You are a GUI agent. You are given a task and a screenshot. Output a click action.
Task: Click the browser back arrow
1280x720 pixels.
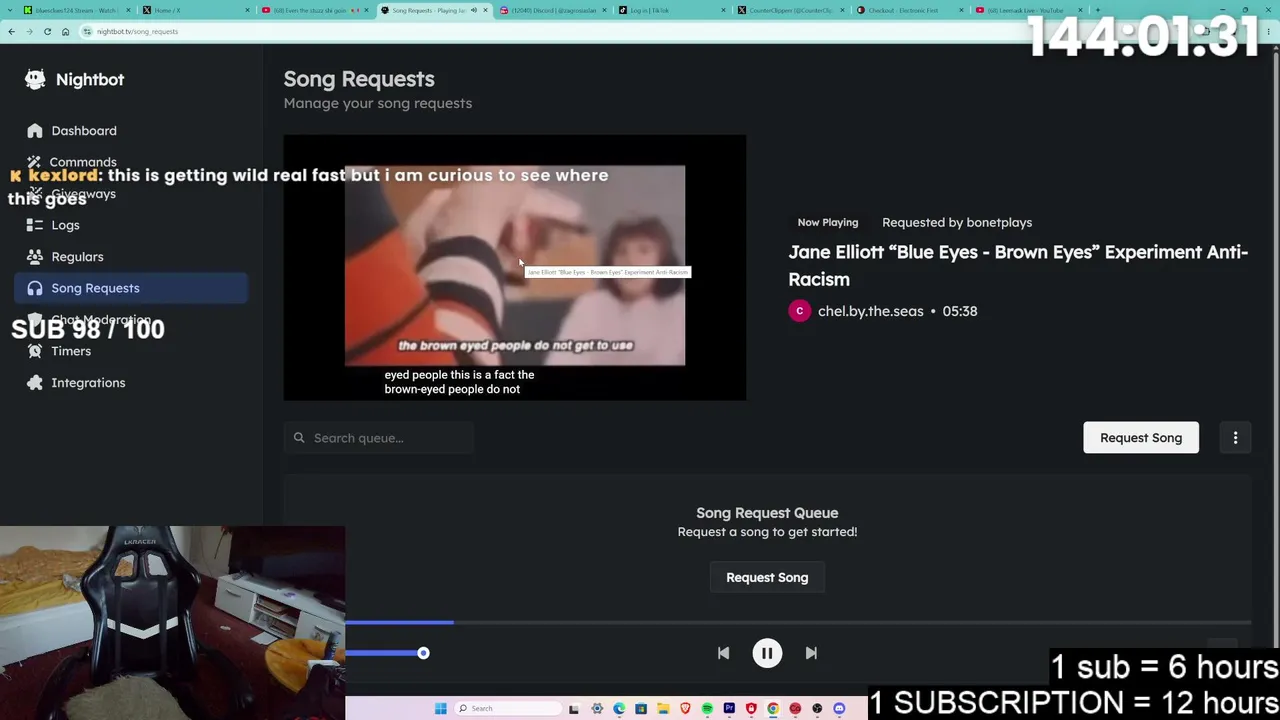click(11, 31)
